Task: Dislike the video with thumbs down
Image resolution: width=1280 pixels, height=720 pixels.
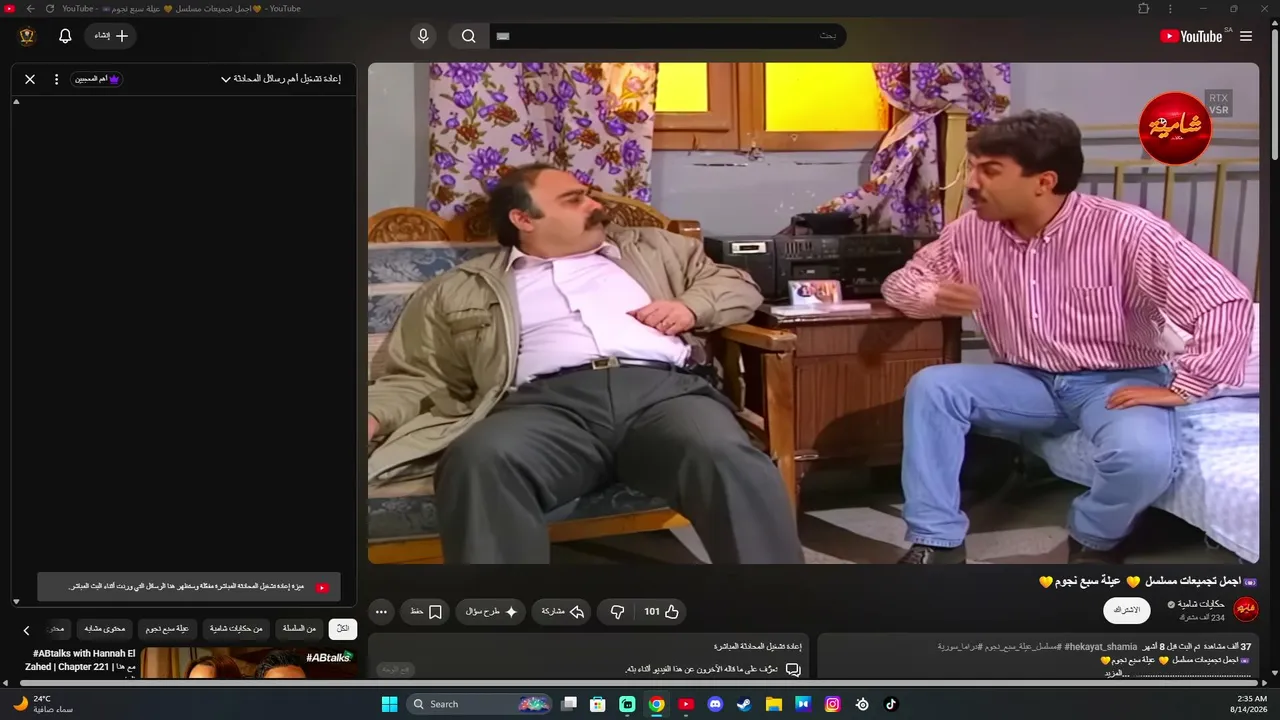Action: click(617, 611)
